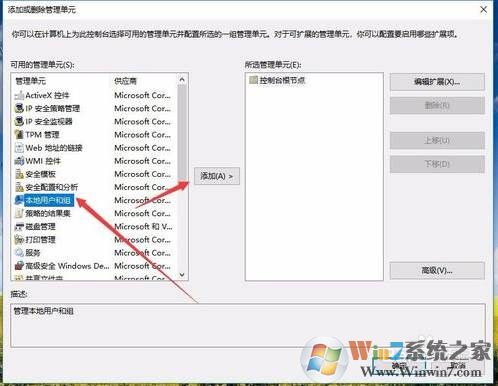498x386 pixels.
Task: Click the 服务 gear icon
Action: tap(19, 253)
